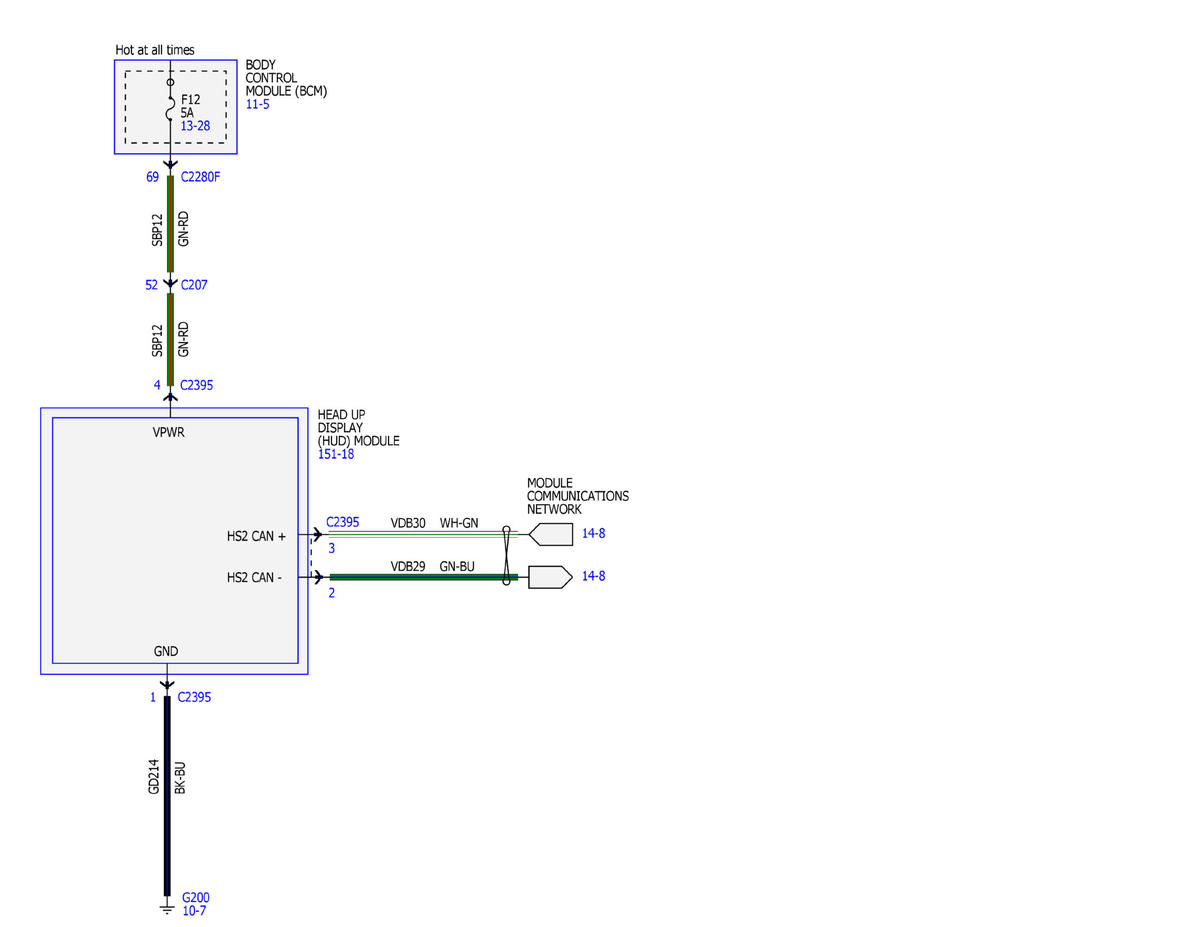Select the "VPWR" terminal label
The image size is (1200, 927).
point(169,434)
